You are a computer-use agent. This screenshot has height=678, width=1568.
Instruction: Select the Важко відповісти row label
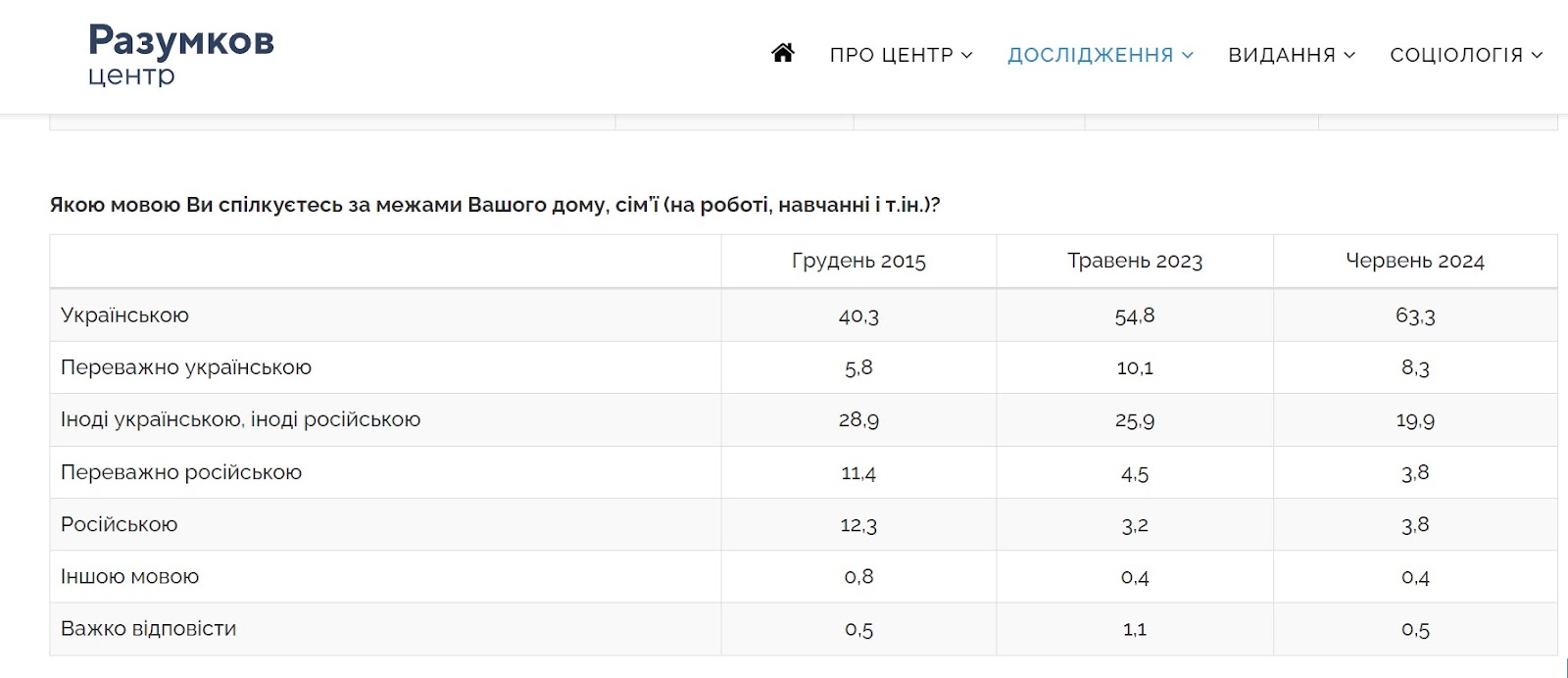coord(149,628)
